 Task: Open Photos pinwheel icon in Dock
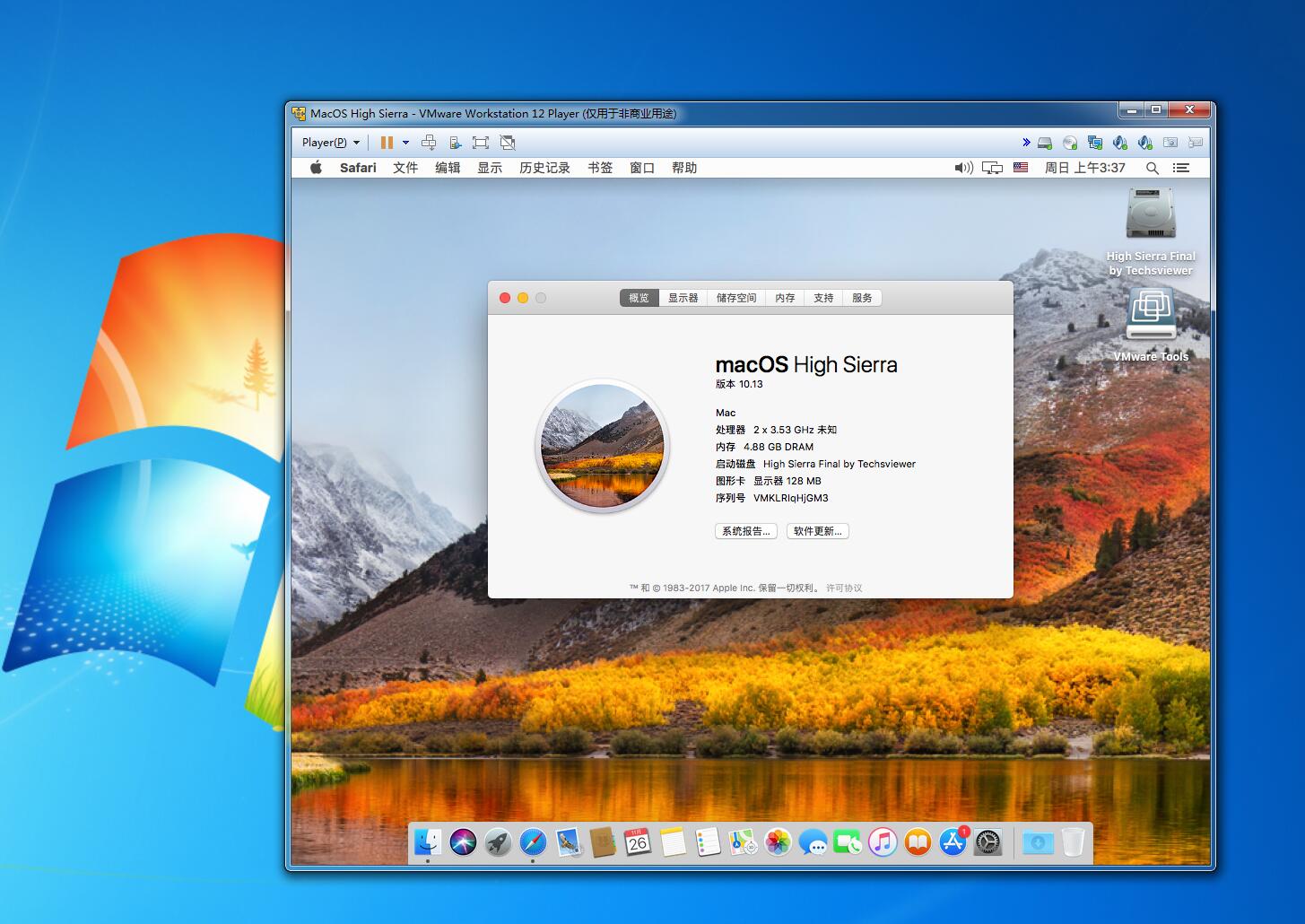pos(778,841)
